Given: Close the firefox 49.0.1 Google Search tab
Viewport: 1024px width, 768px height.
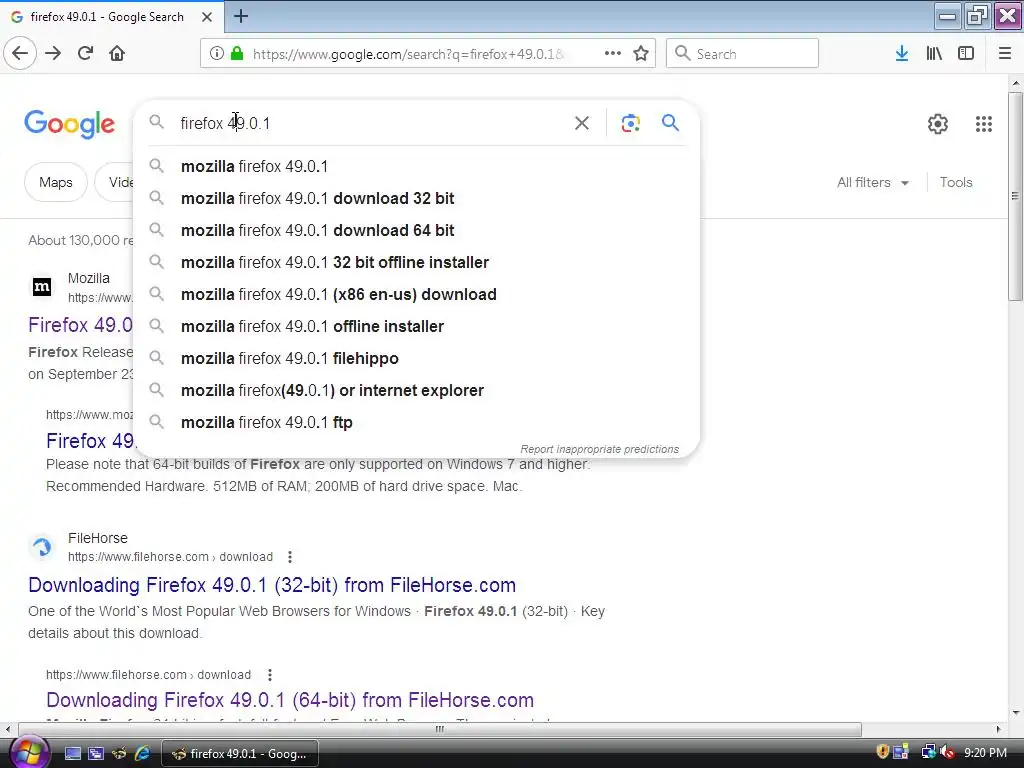Looking at the screenshot, I should tap(207, 17).
